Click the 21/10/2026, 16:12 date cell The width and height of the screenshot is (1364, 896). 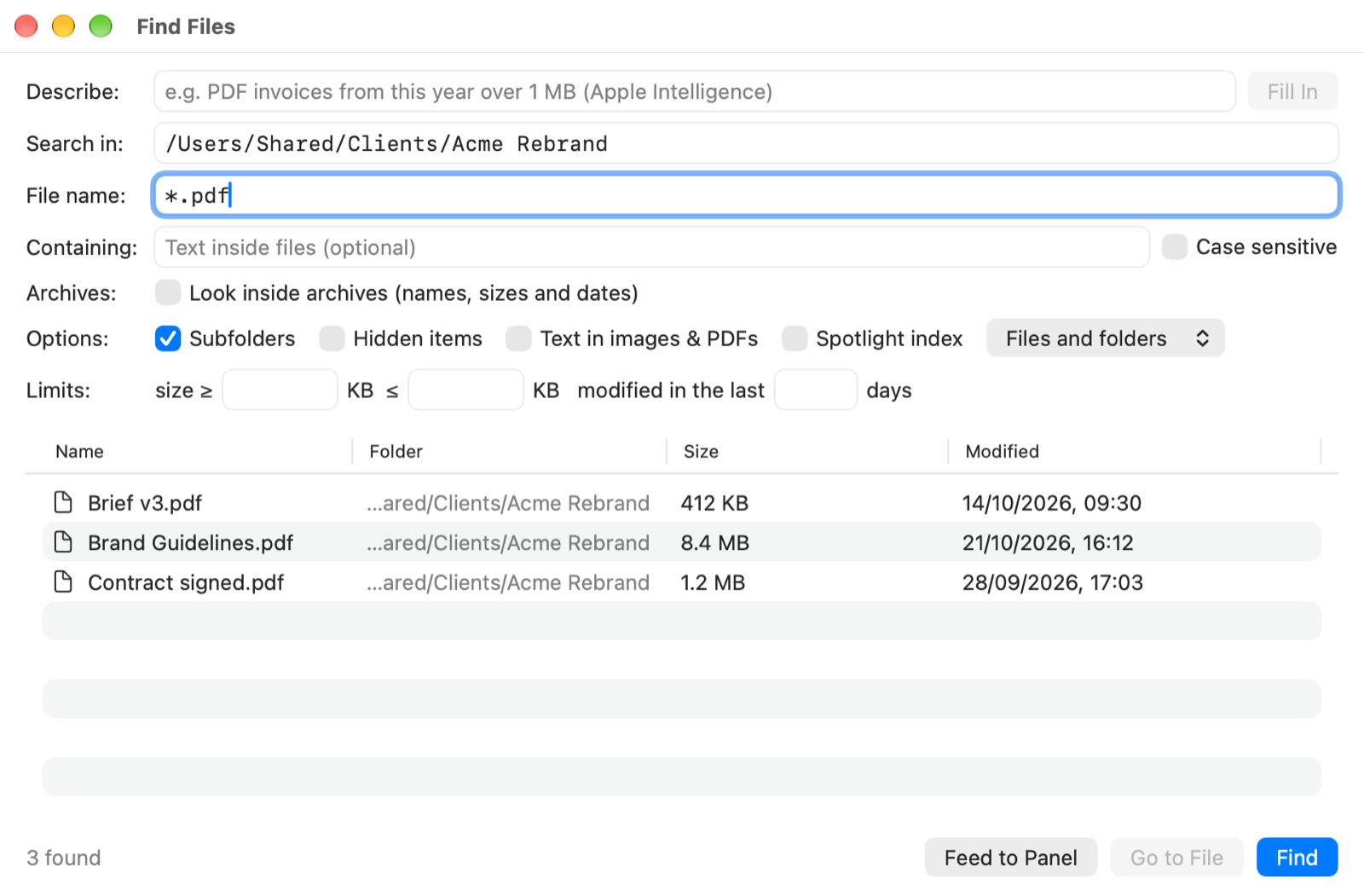pyautogui.click(x=1048, y=542)
